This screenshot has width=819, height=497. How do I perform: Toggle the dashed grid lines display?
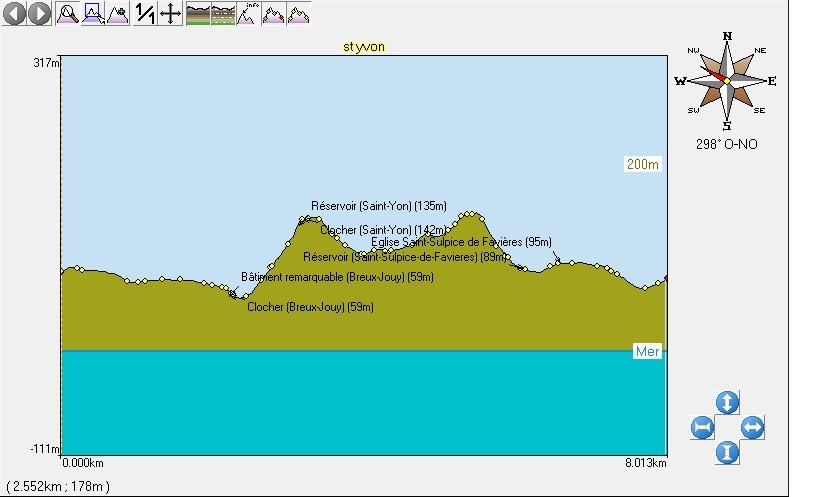pos(222,14)
